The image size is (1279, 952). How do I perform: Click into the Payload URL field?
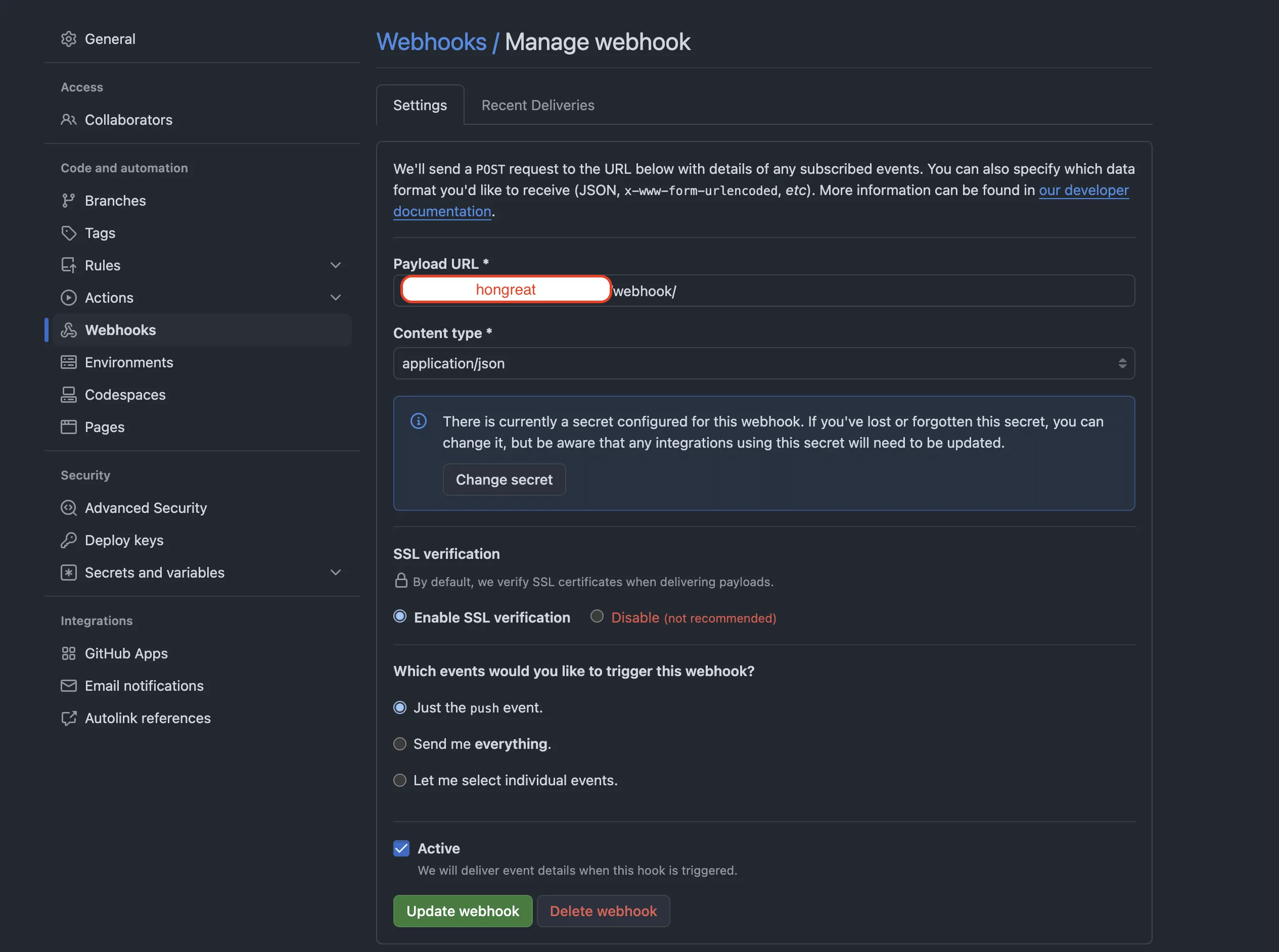pyautogui.click(x=764, y=291)
